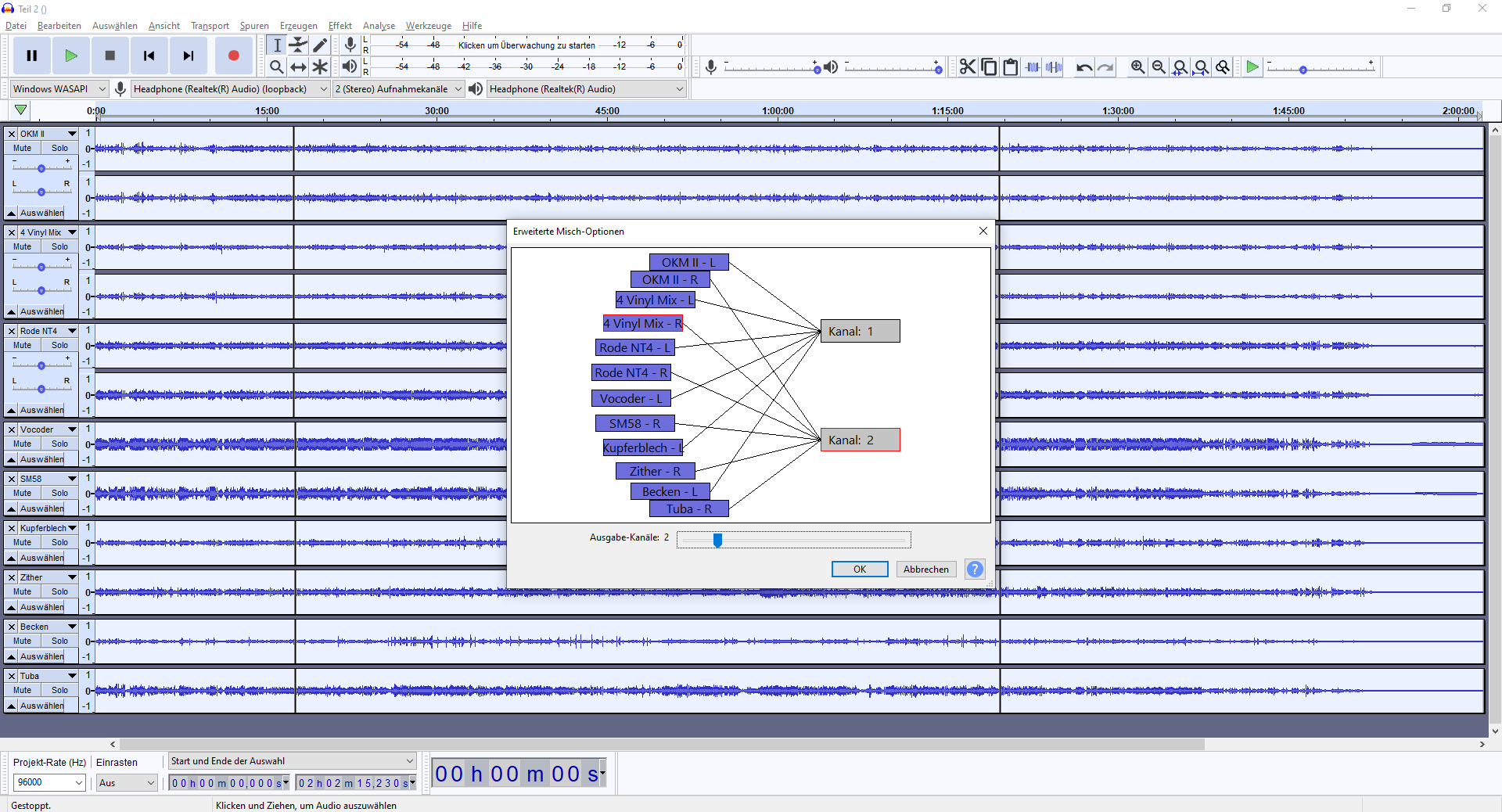
Task: Click the Zoom In magnifier icon
Action: (1137, 67)
